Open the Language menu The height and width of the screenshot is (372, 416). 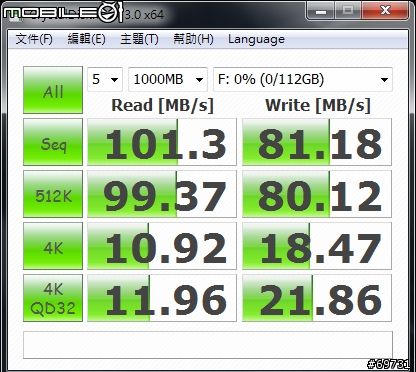coord(256,39)
